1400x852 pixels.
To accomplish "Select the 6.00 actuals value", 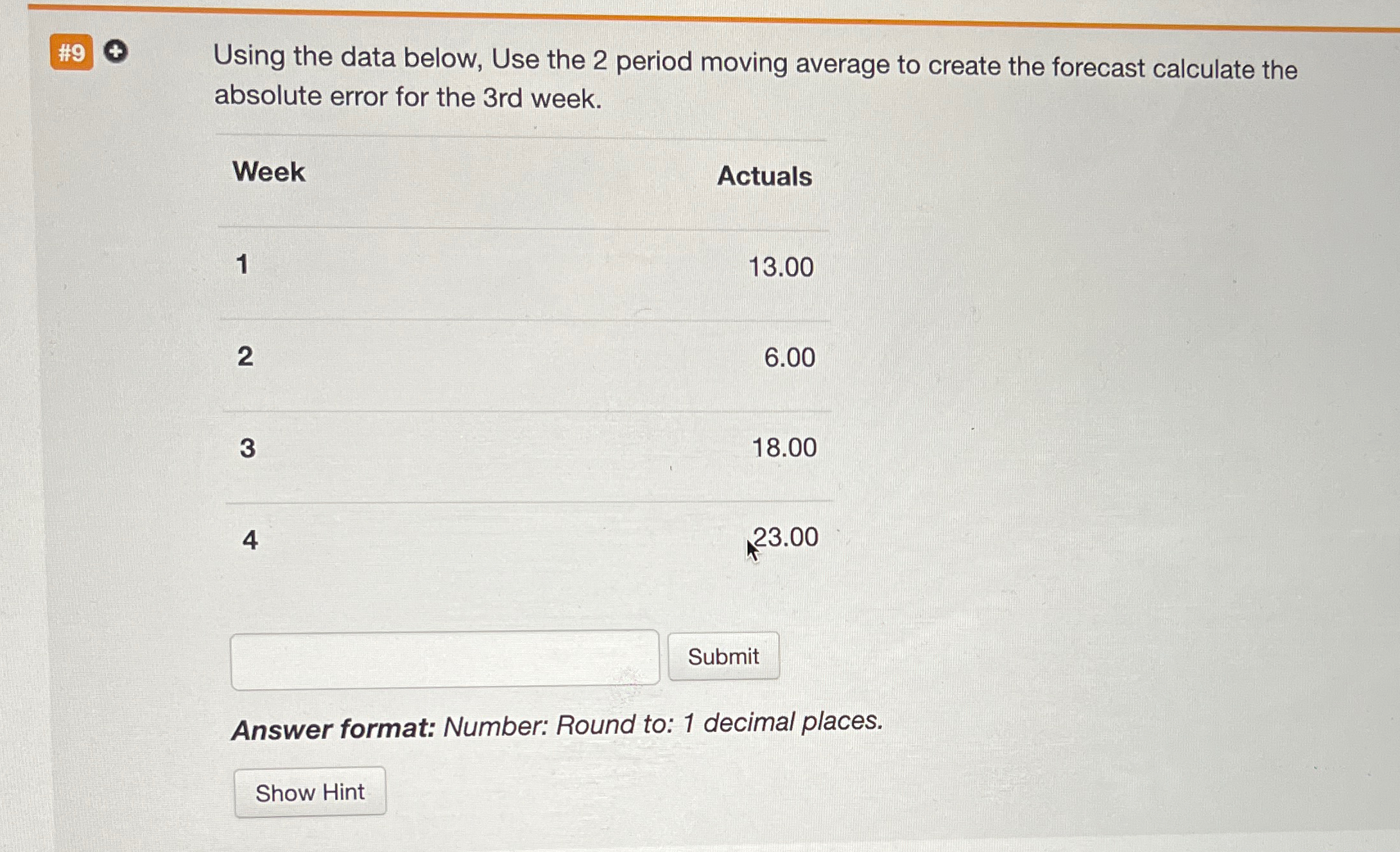I will [790, 357].
